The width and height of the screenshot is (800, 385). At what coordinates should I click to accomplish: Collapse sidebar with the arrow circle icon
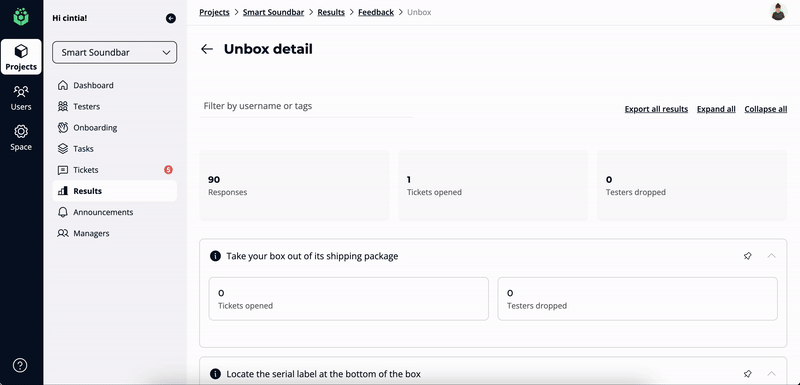click(171, 18)
